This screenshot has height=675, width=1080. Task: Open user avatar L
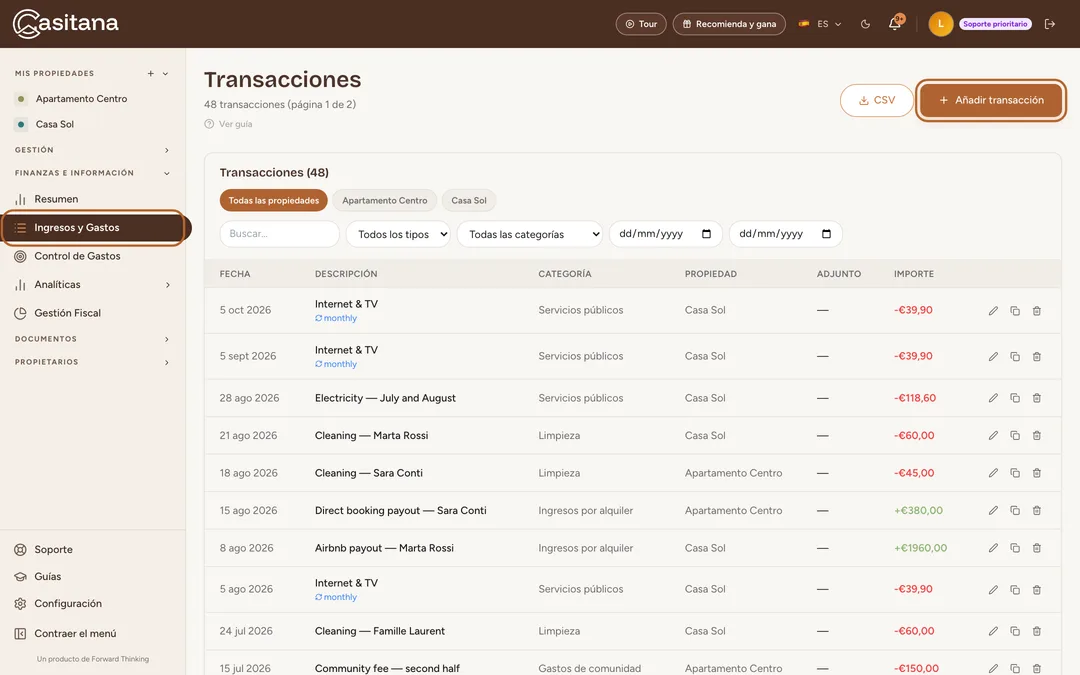(x=940, y=24)
